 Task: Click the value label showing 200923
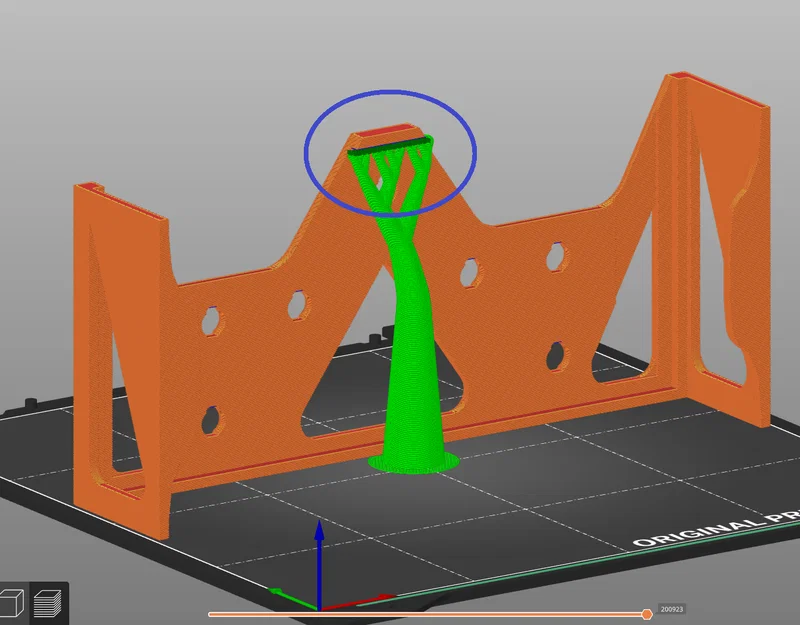tap(673, 608)
